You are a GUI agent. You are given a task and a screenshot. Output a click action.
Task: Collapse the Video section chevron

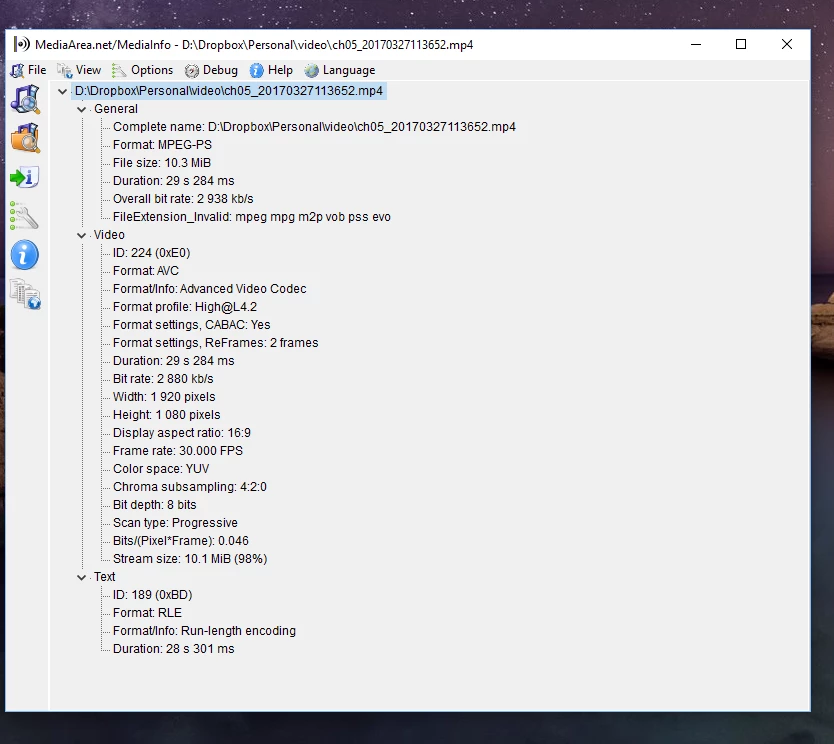[81, 236]
